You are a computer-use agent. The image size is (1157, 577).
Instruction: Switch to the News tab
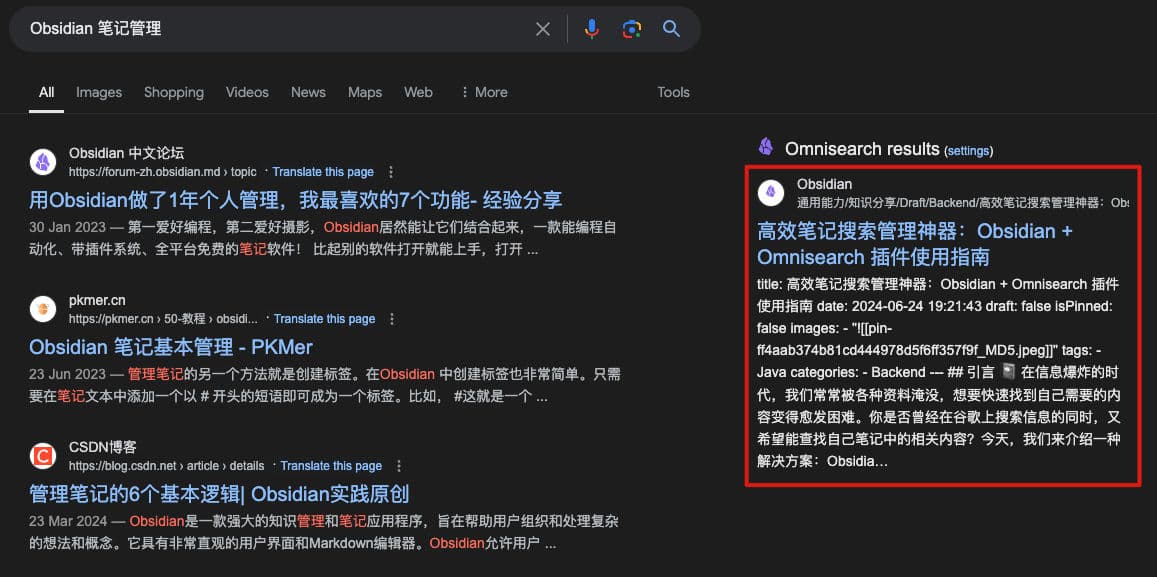(308, 92)
